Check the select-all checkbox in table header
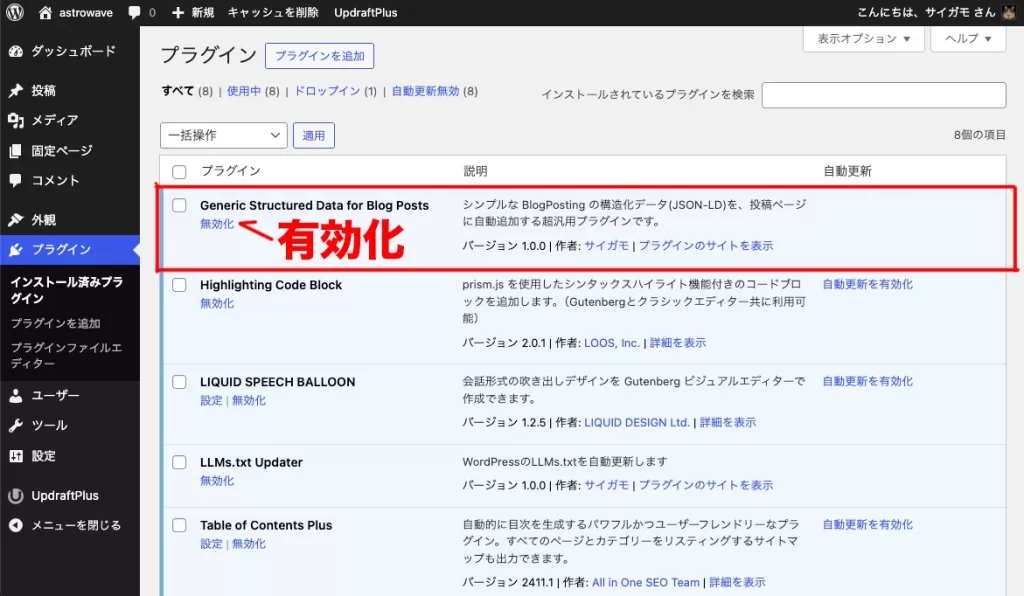1024x596 pixels. tap(179, 171)
